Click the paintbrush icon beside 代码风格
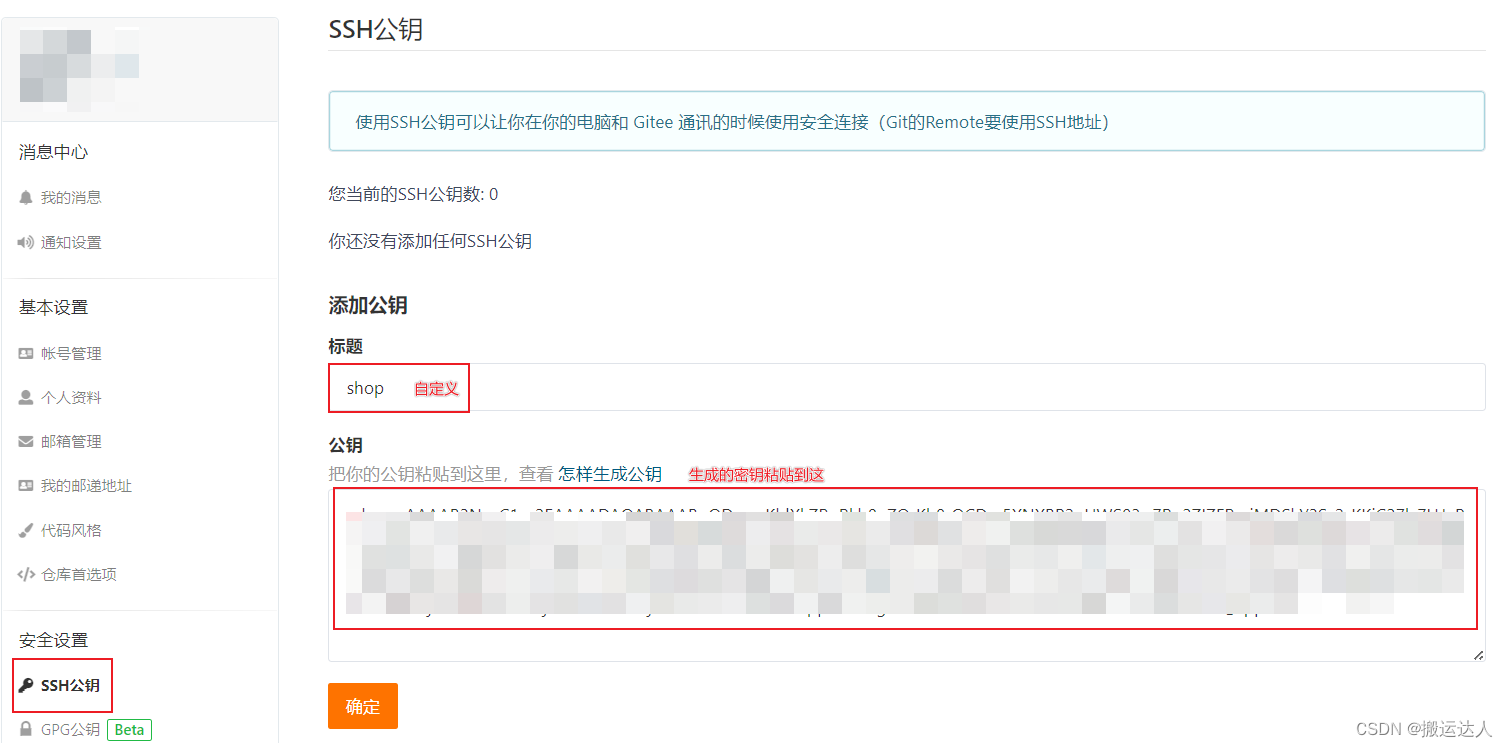This screenshot has height=747, width=1508. [x=26, y=530]
